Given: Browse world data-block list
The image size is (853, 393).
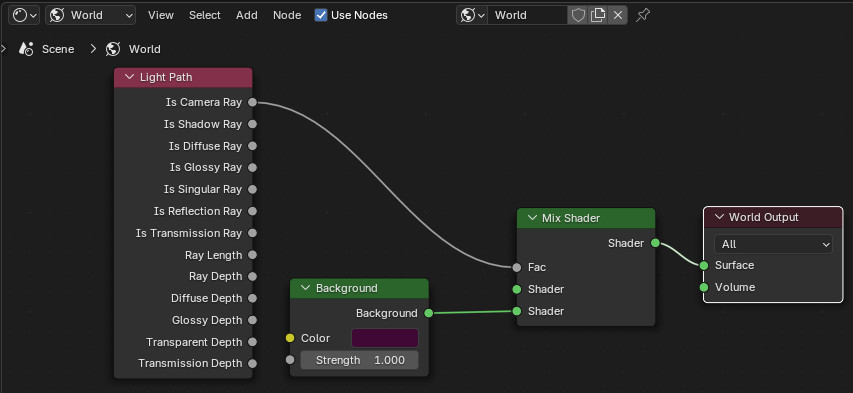Looking at the screenshot, I should click(x=472, y=15).
